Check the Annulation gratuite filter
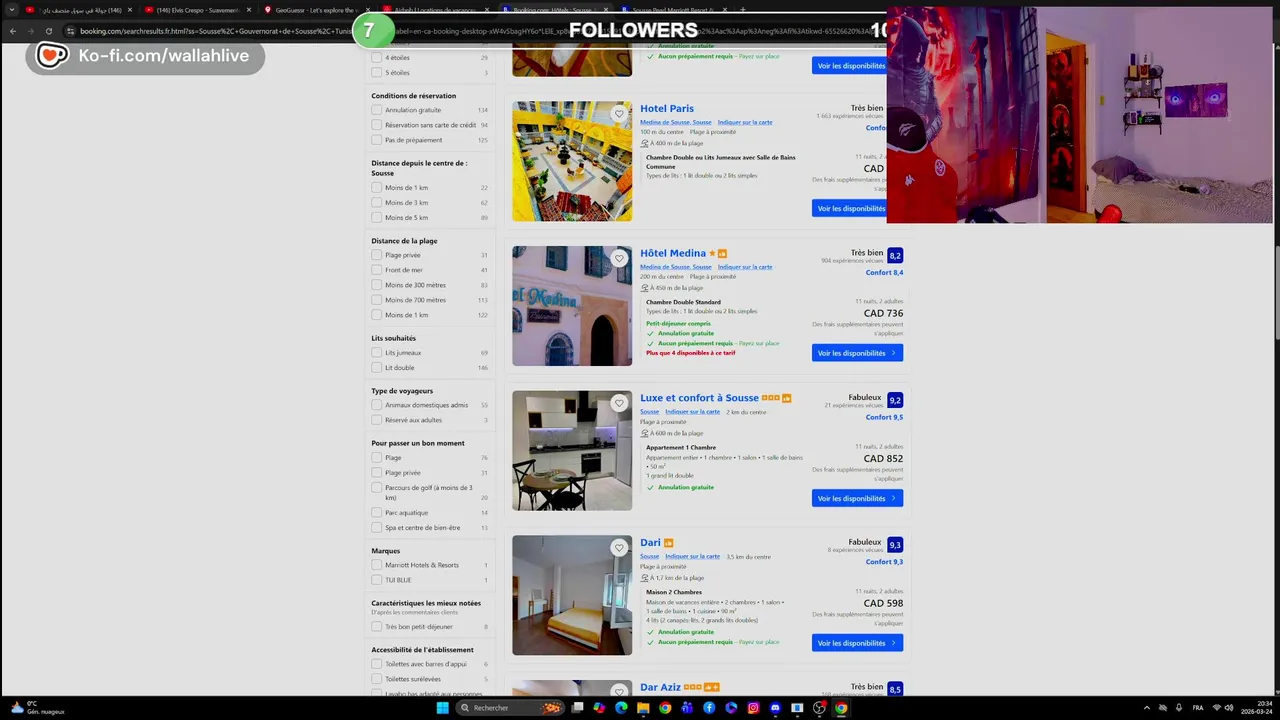 pos(377,110)
